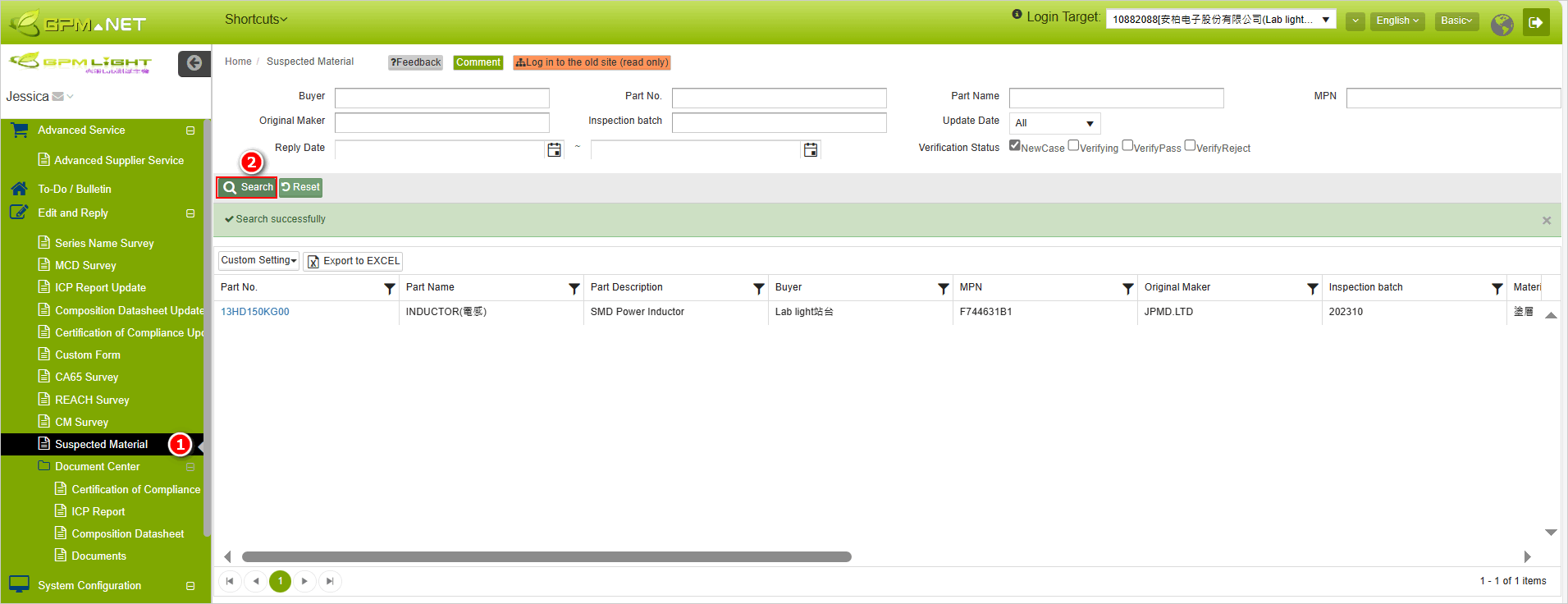
Task: Click the horizontal scrollbar of the results grid
Action: (546, 556)
